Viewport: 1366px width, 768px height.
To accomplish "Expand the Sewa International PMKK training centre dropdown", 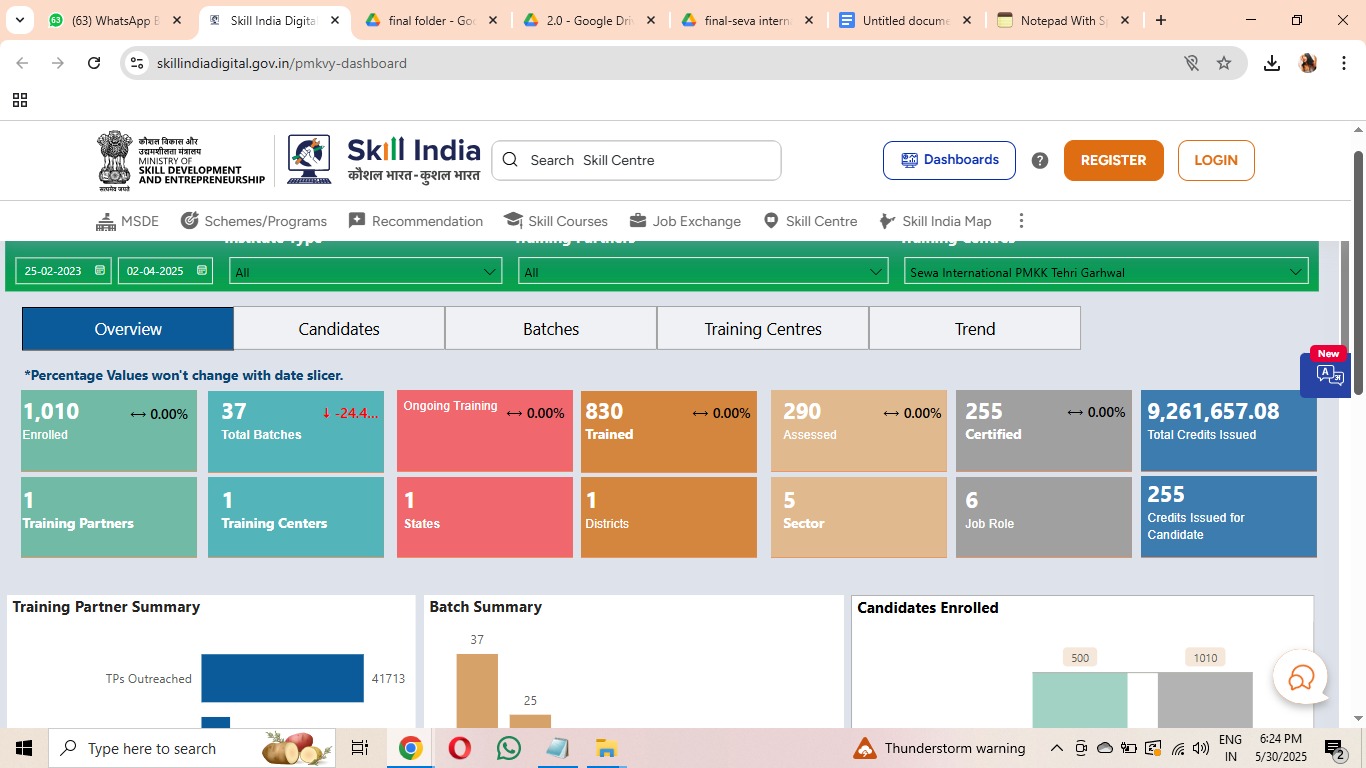I will pos(1106,271).
